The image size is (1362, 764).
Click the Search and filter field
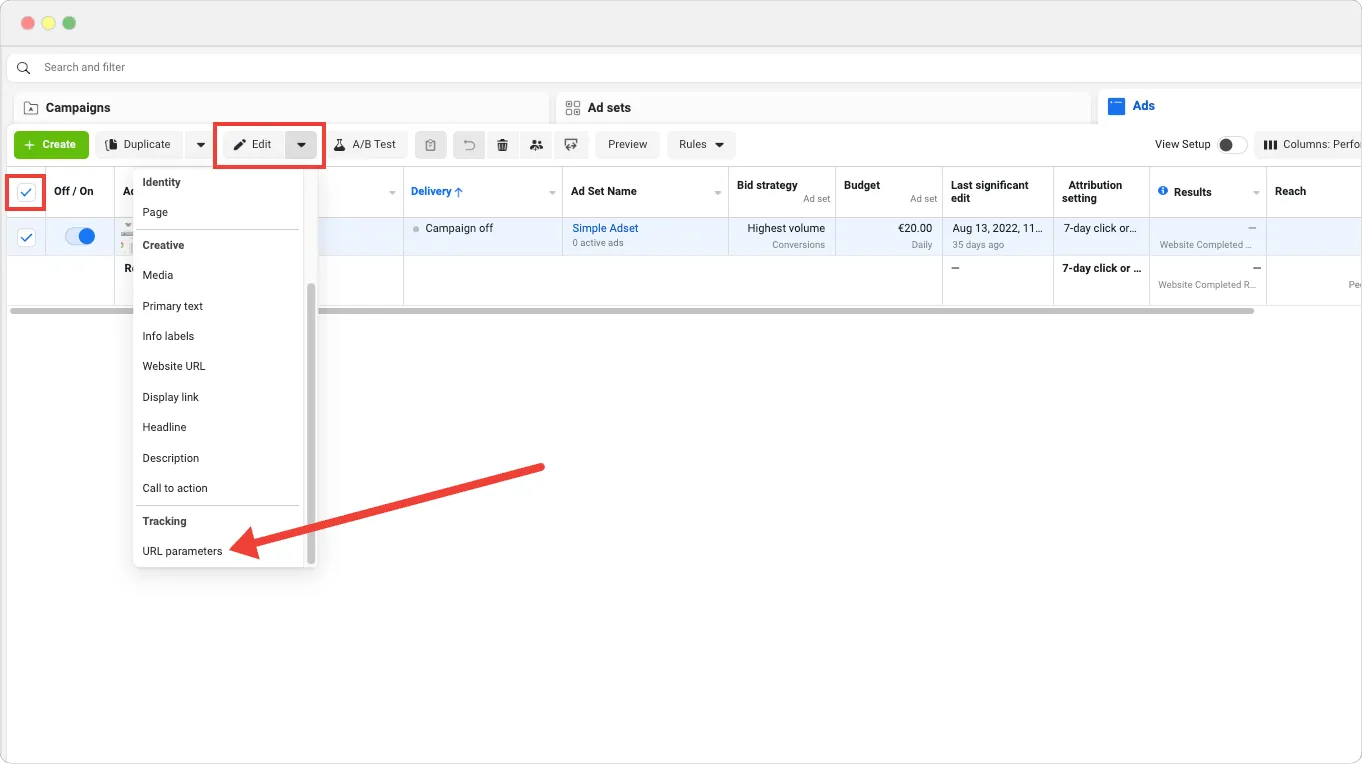684,68
